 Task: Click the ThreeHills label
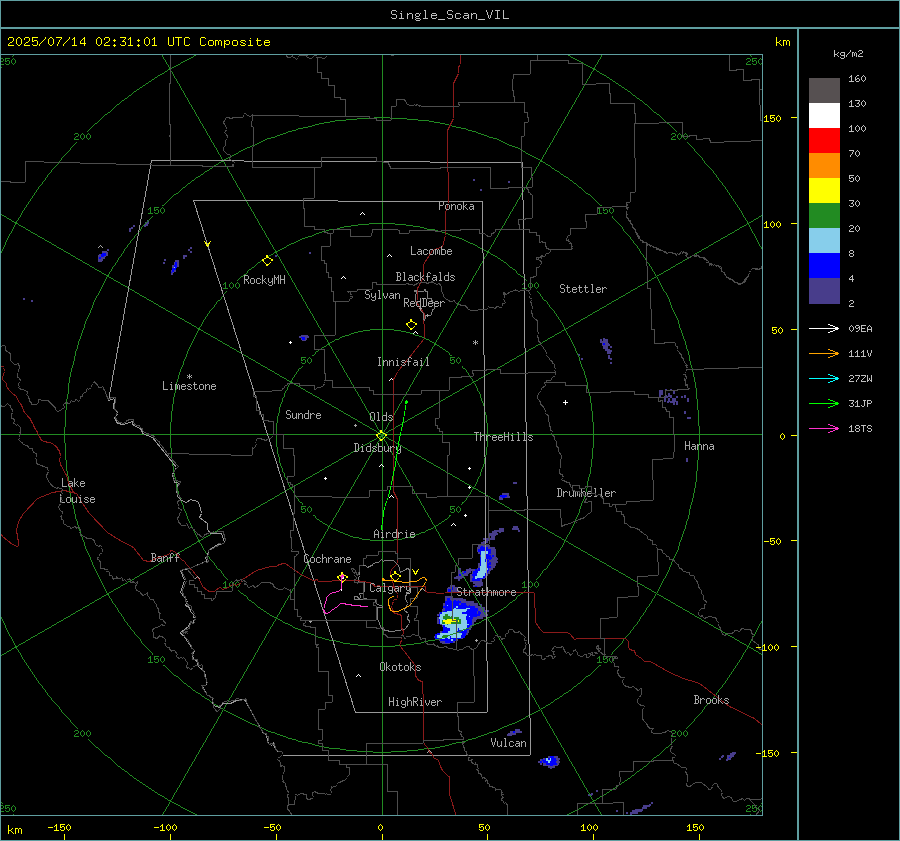pos(503,437)
